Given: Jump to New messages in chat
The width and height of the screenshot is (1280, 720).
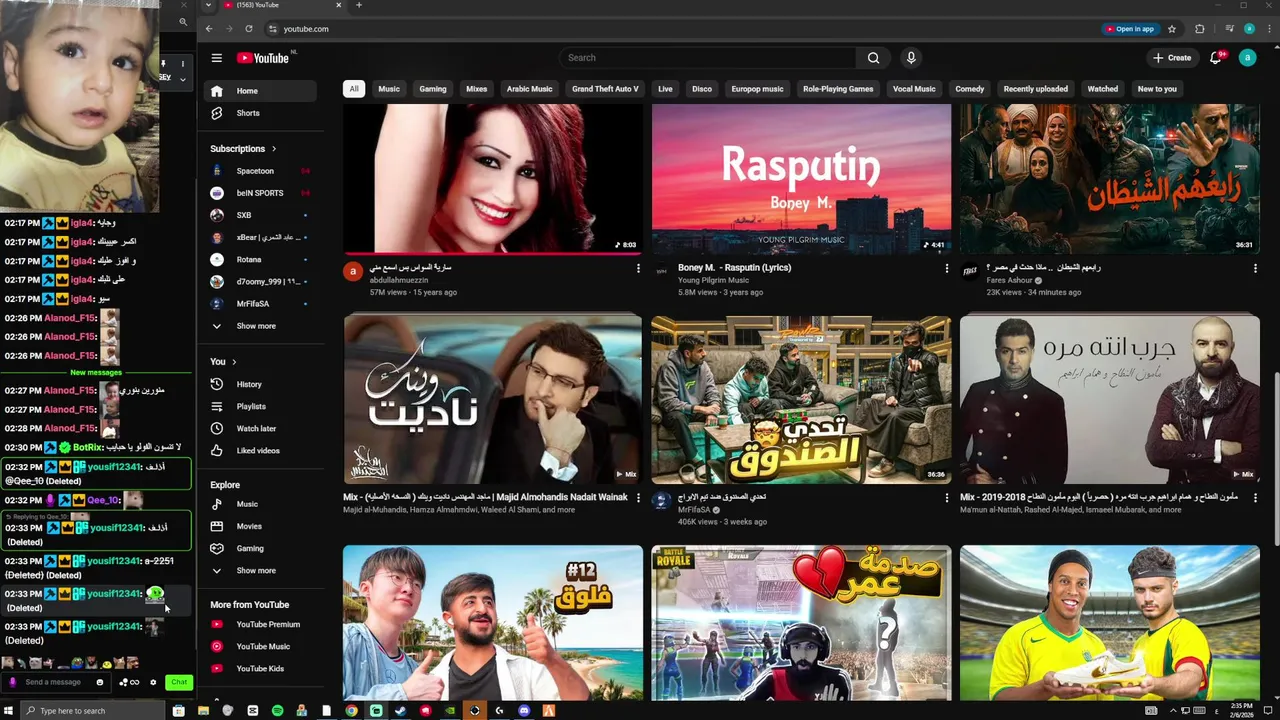Looking at the screenshot, I should 96,373.
